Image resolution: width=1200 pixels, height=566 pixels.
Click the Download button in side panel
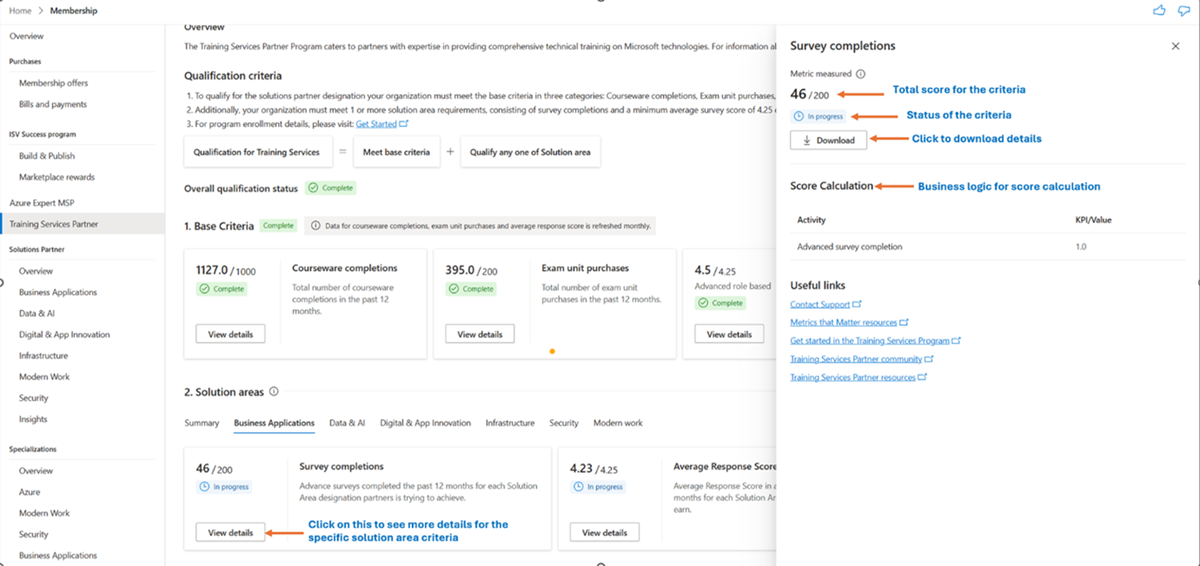click(828, 140)
